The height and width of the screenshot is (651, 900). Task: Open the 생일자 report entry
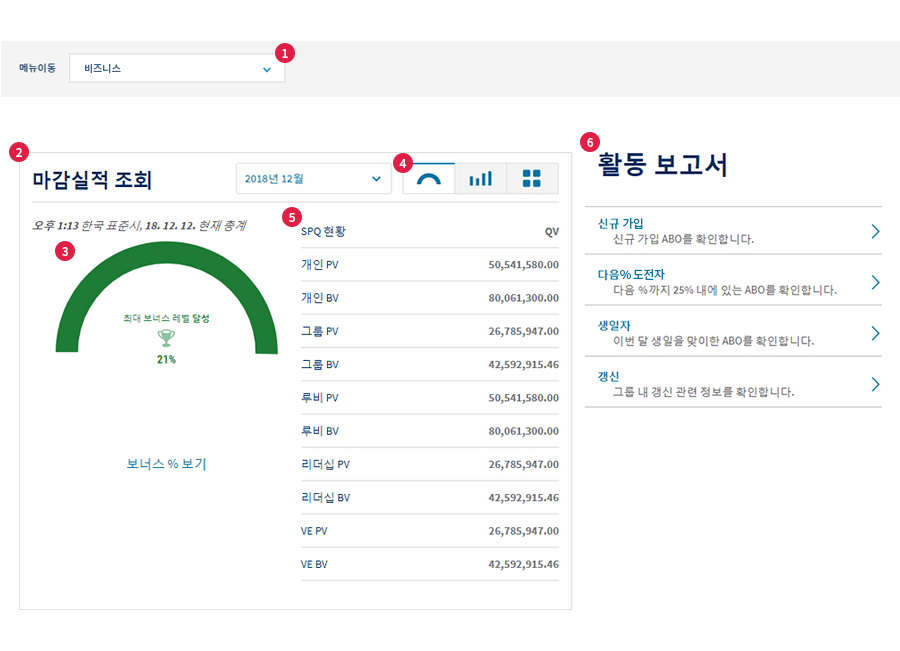coord(733,333)
